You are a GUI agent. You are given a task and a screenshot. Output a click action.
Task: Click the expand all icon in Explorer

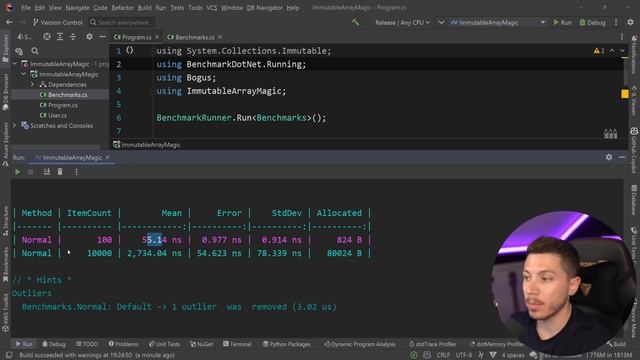click(60, 37)
